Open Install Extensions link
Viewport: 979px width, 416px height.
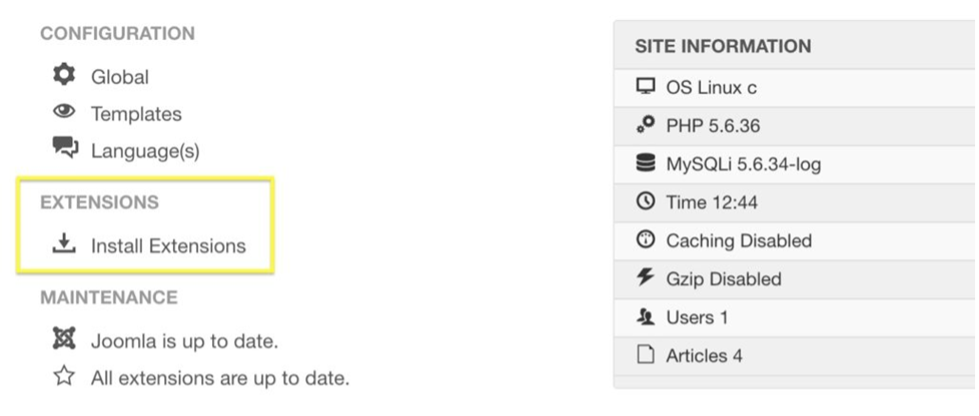point(168,245)
